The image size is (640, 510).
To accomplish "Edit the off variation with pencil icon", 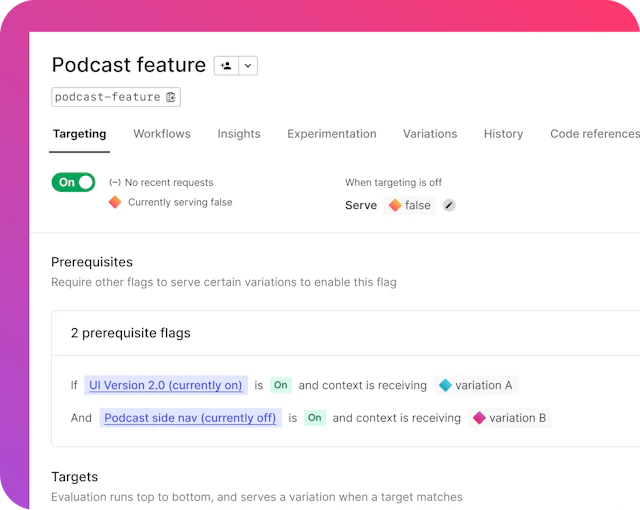I will [x=449, y=205].
